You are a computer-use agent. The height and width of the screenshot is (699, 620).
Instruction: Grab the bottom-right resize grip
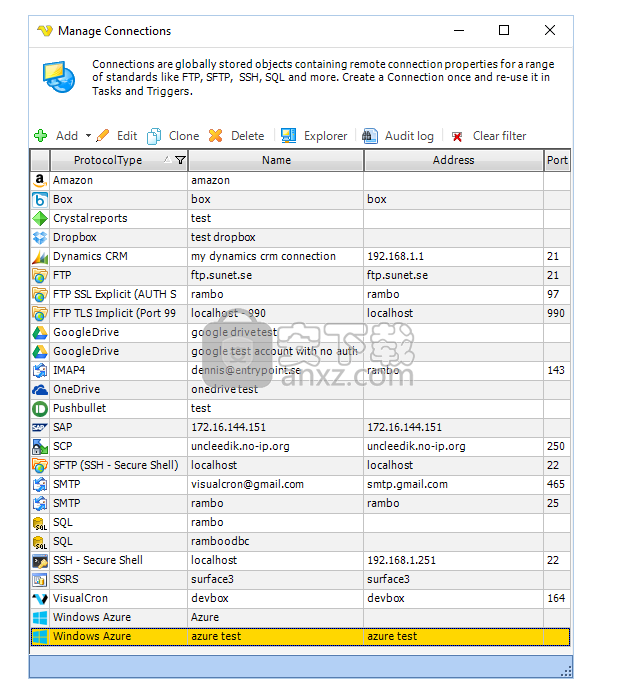tap(567, 672)
